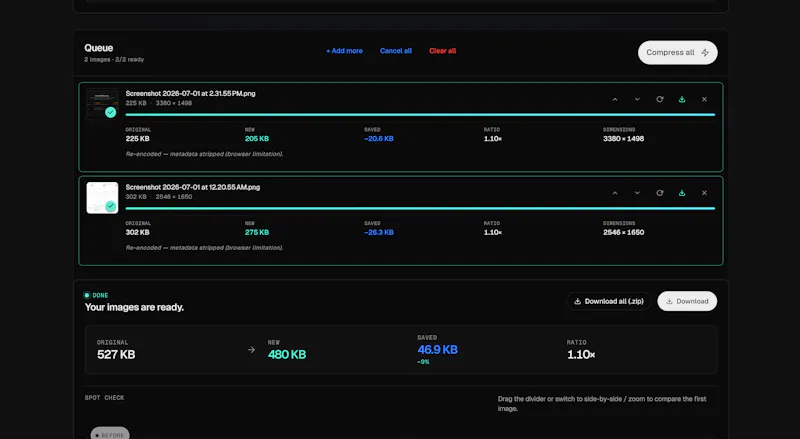Click the total 480 KB new size
Image resolution: width=800 pixels, height=439 pixels.
(x=287, y=355)
